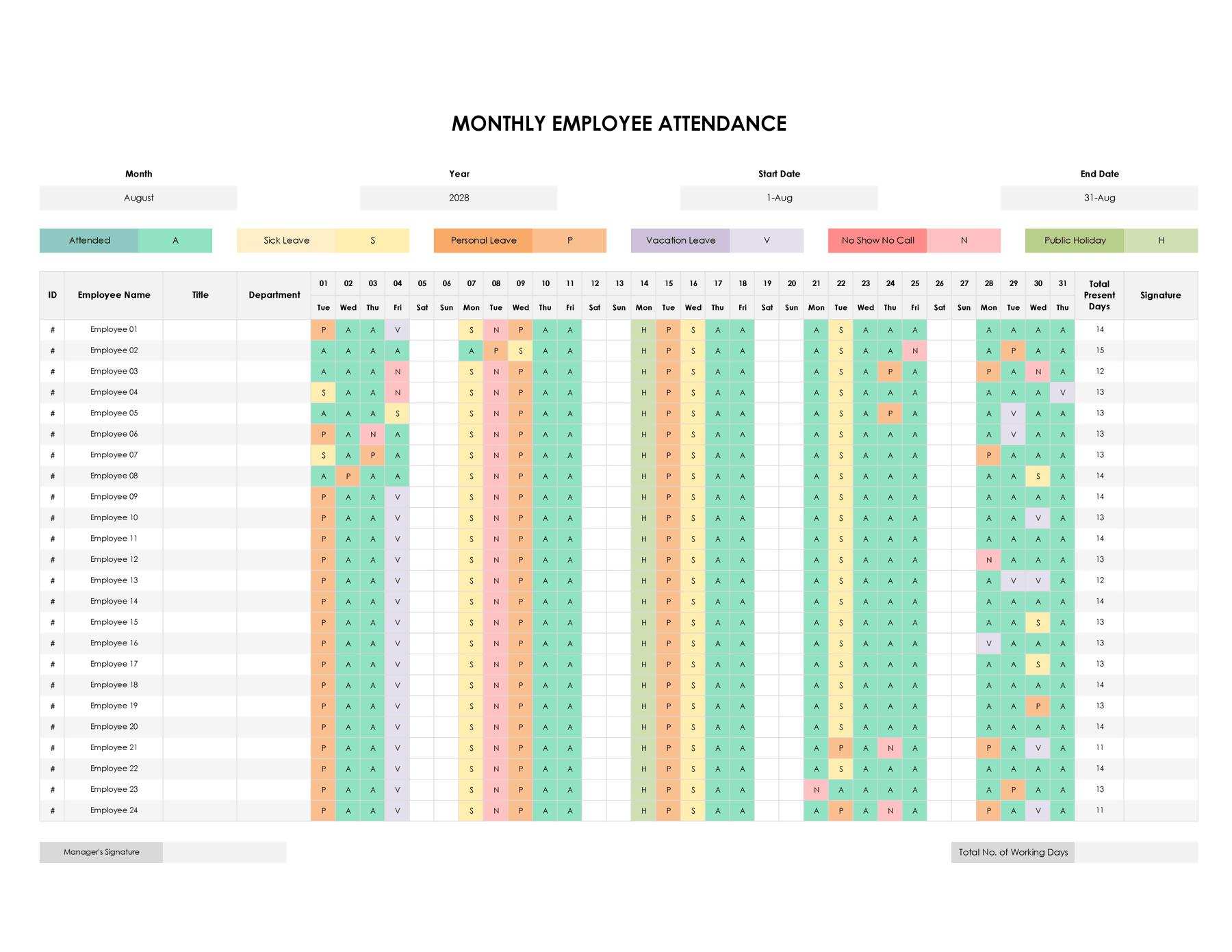
Task: Click the Total No. of Working Days field
Action: (1136, 852)
